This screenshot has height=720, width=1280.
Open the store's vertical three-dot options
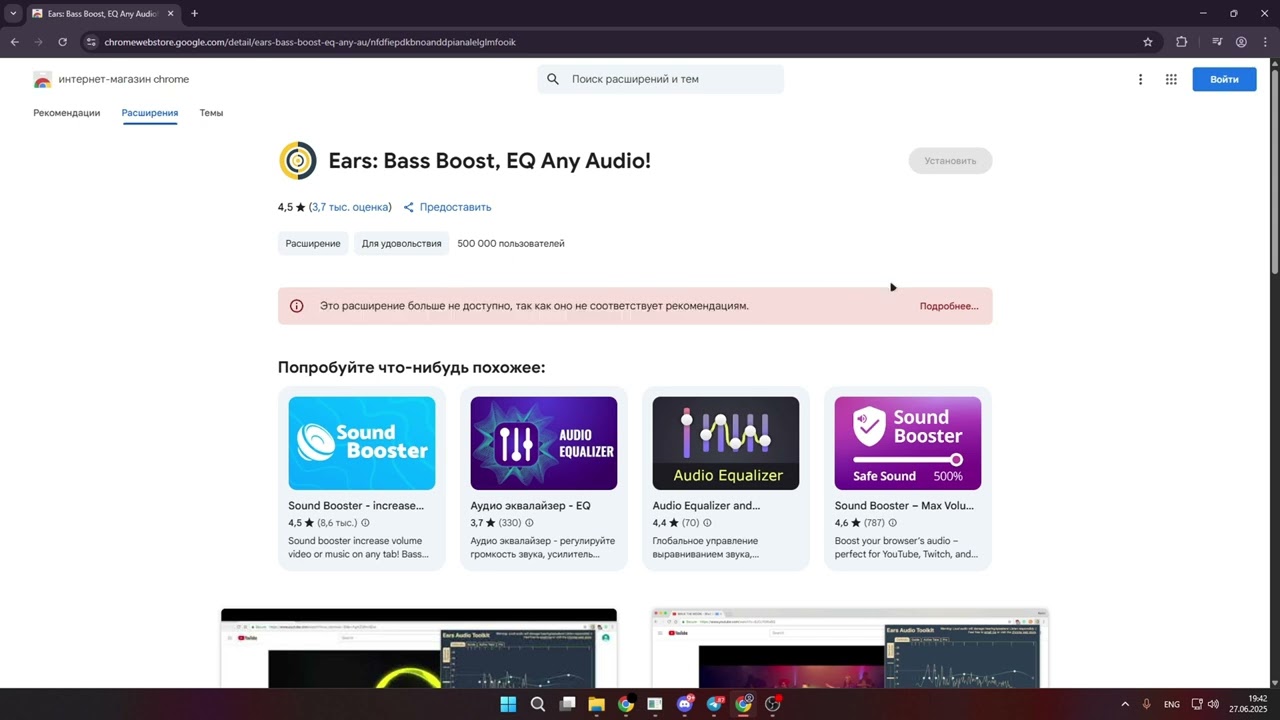pos(1140,79)
